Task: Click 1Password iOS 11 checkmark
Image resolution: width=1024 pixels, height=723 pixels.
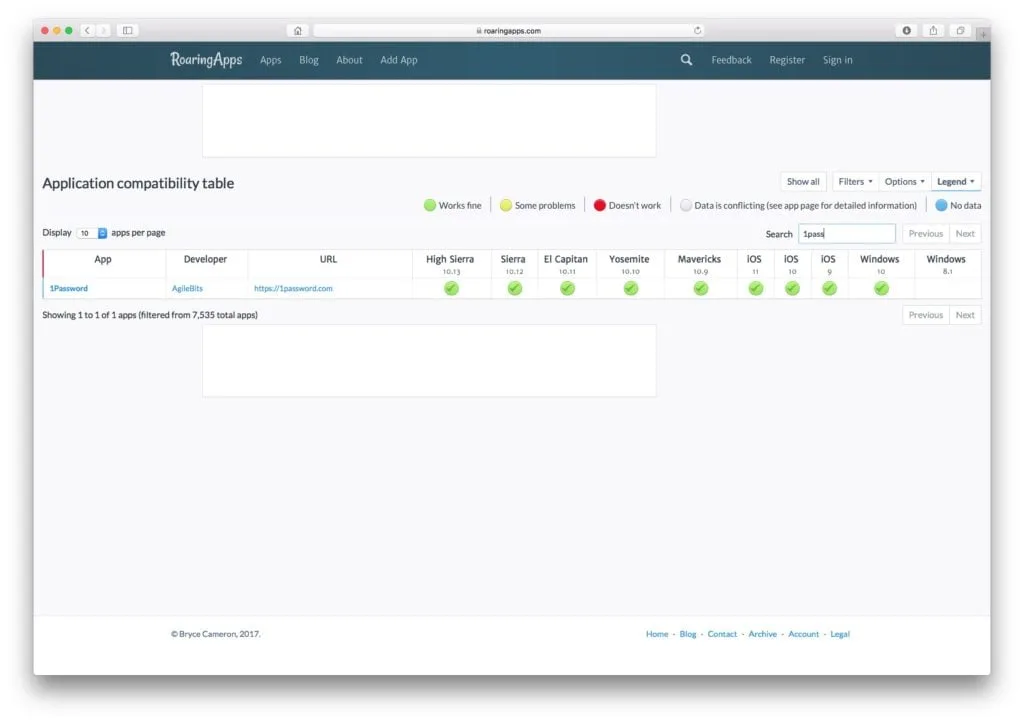Action: point(756,288)
